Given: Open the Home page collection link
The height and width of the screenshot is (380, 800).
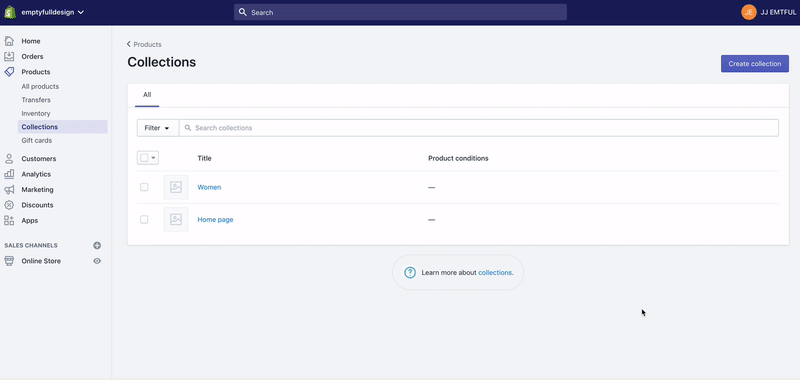Looking at the screenshot, I should click(215, 219).
